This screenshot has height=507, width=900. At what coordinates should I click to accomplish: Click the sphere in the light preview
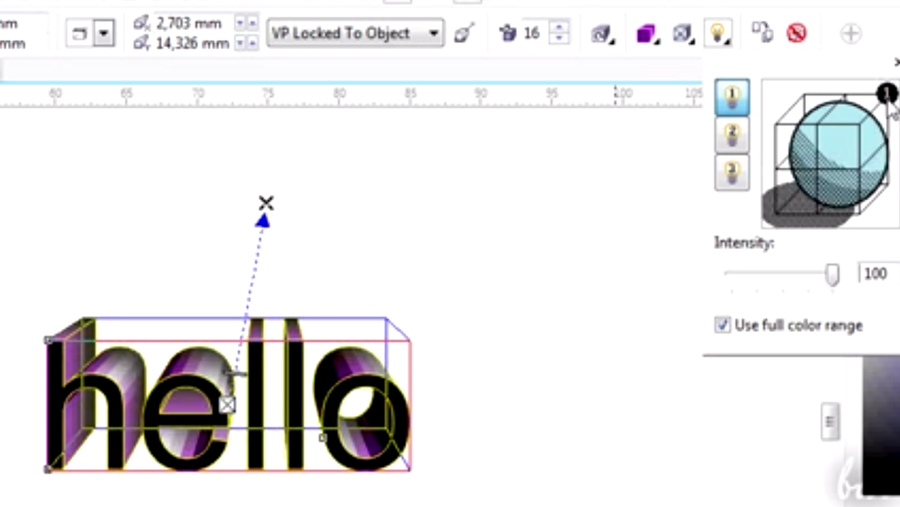[x=839, y=153]
